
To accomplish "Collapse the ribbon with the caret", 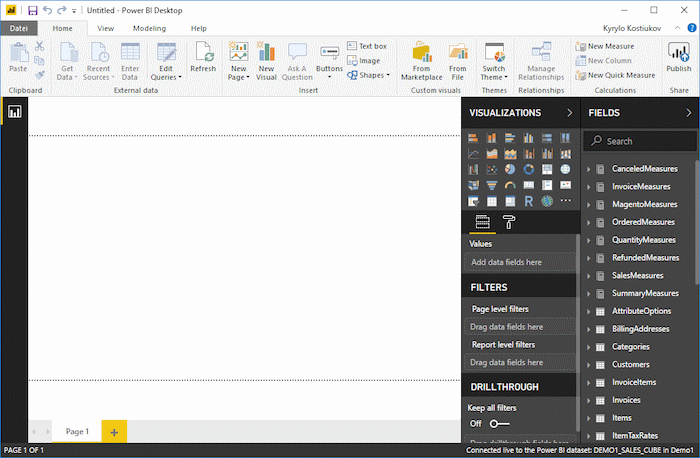I will point(677,28).
